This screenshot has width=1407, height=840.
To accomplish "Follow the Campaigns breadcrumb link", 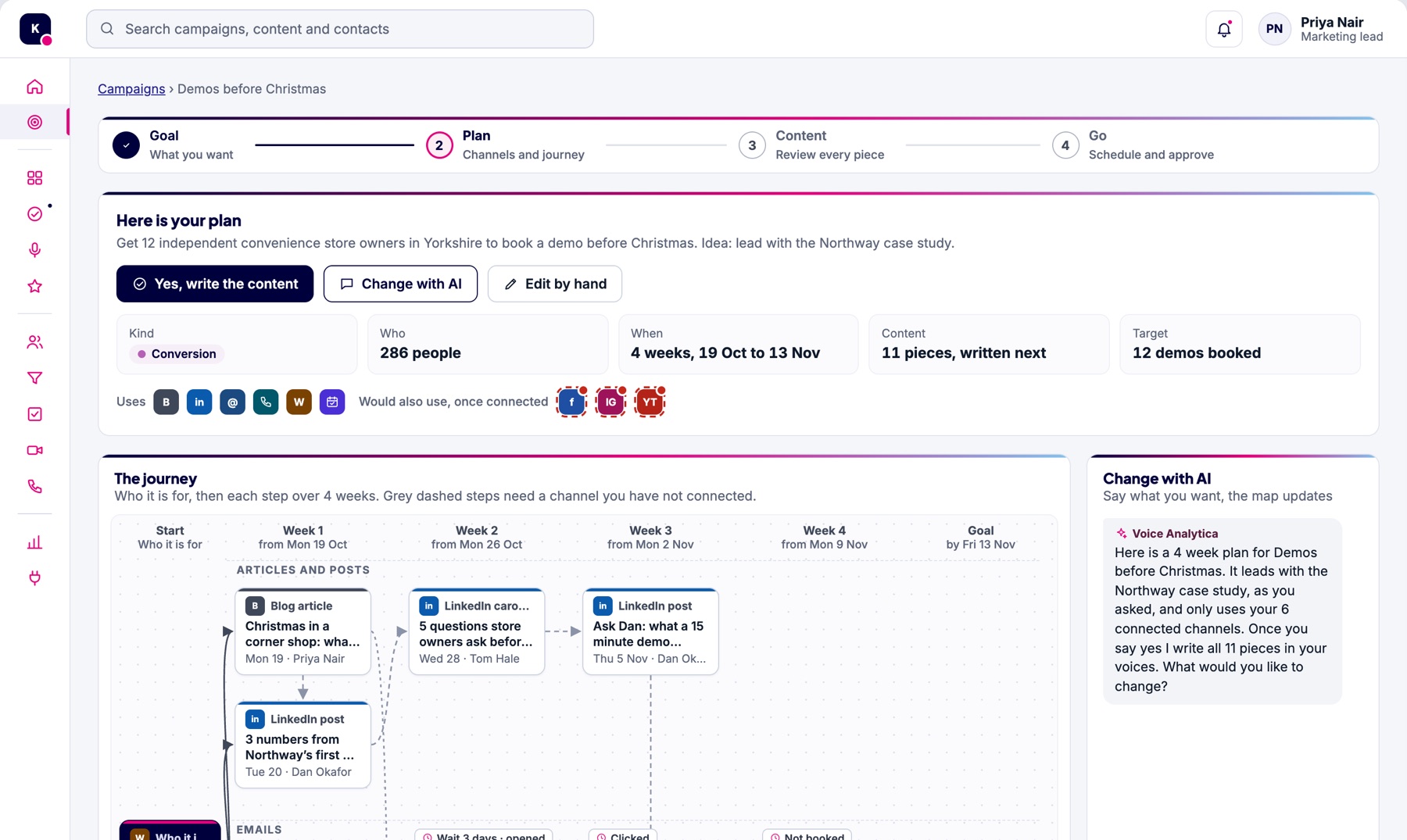I will [131, 89].
